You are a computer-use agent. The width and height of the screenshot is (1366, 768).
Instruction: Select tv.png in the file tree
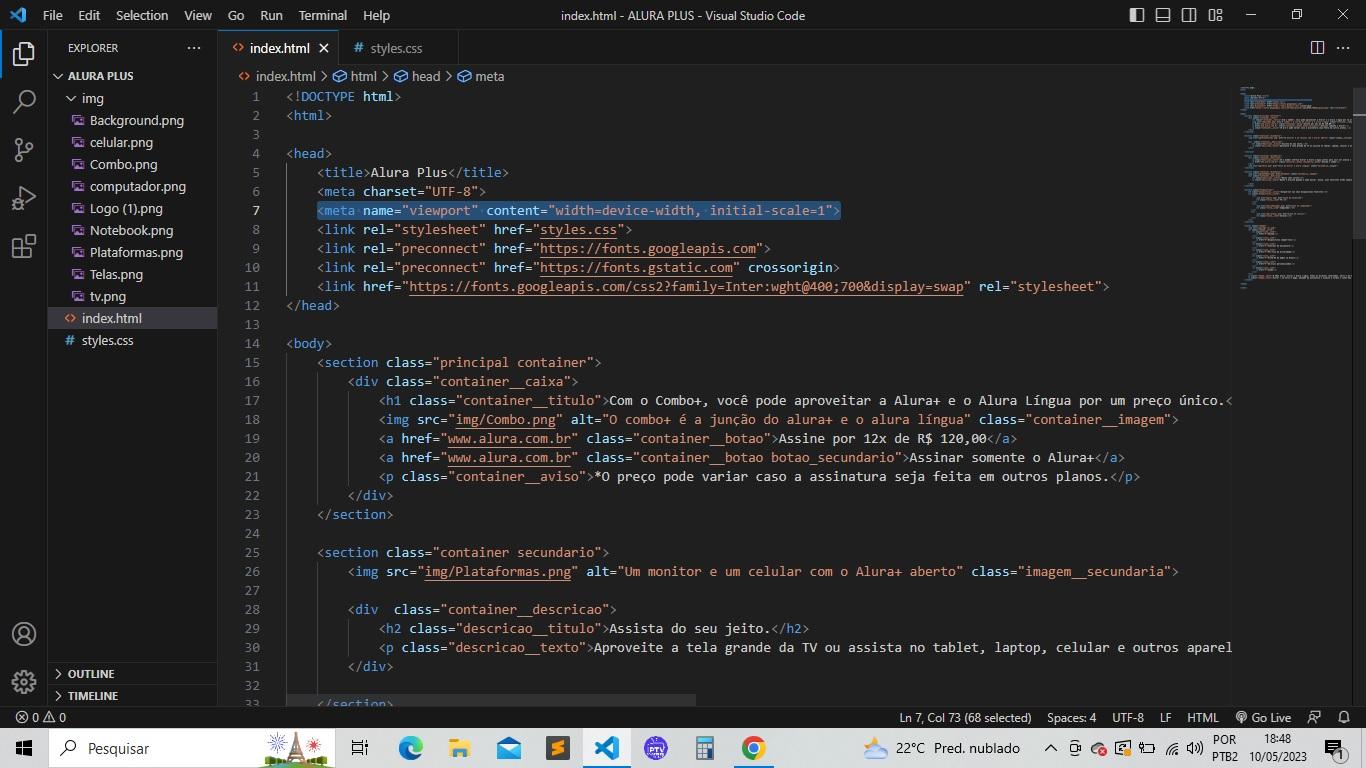coord(108,296)
